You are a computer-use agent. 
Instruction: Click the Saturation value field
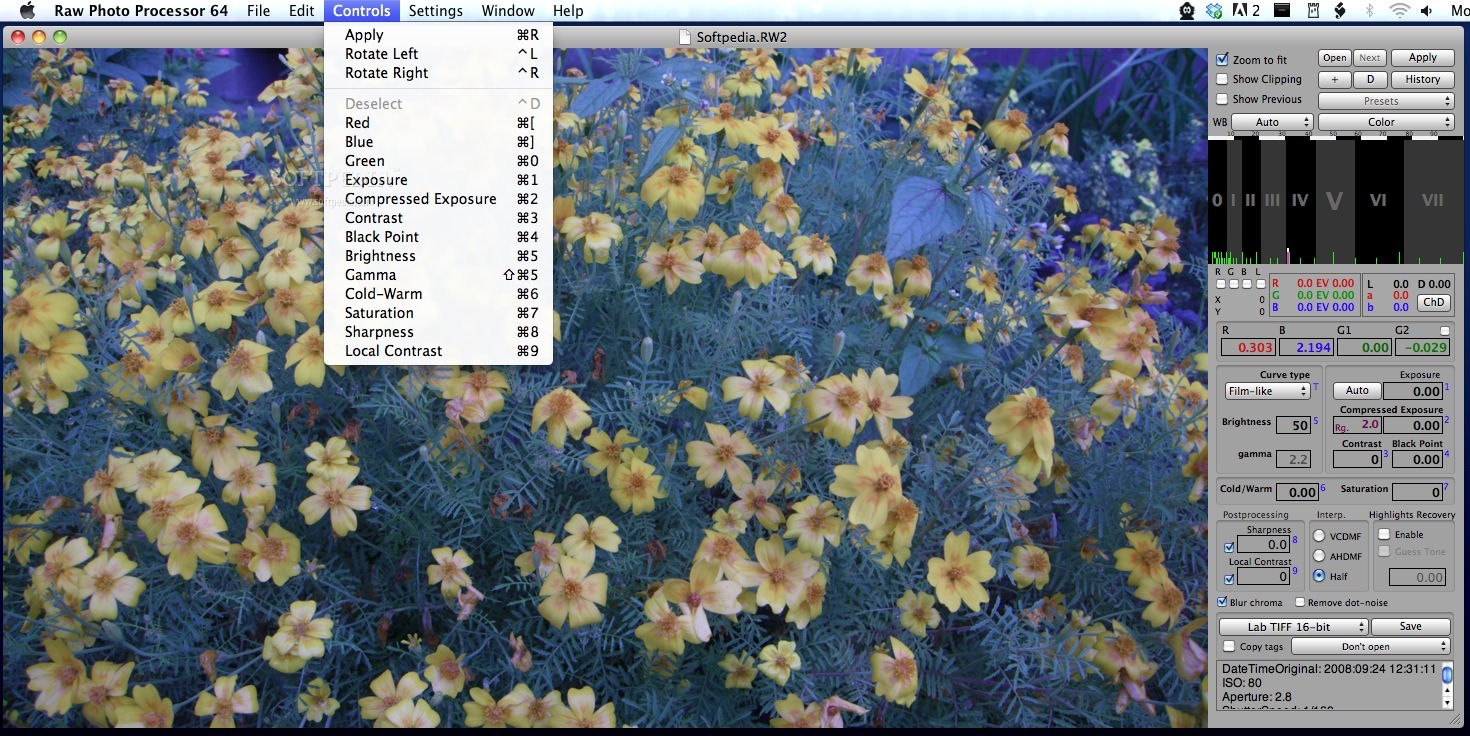(x=1417, y=492)
